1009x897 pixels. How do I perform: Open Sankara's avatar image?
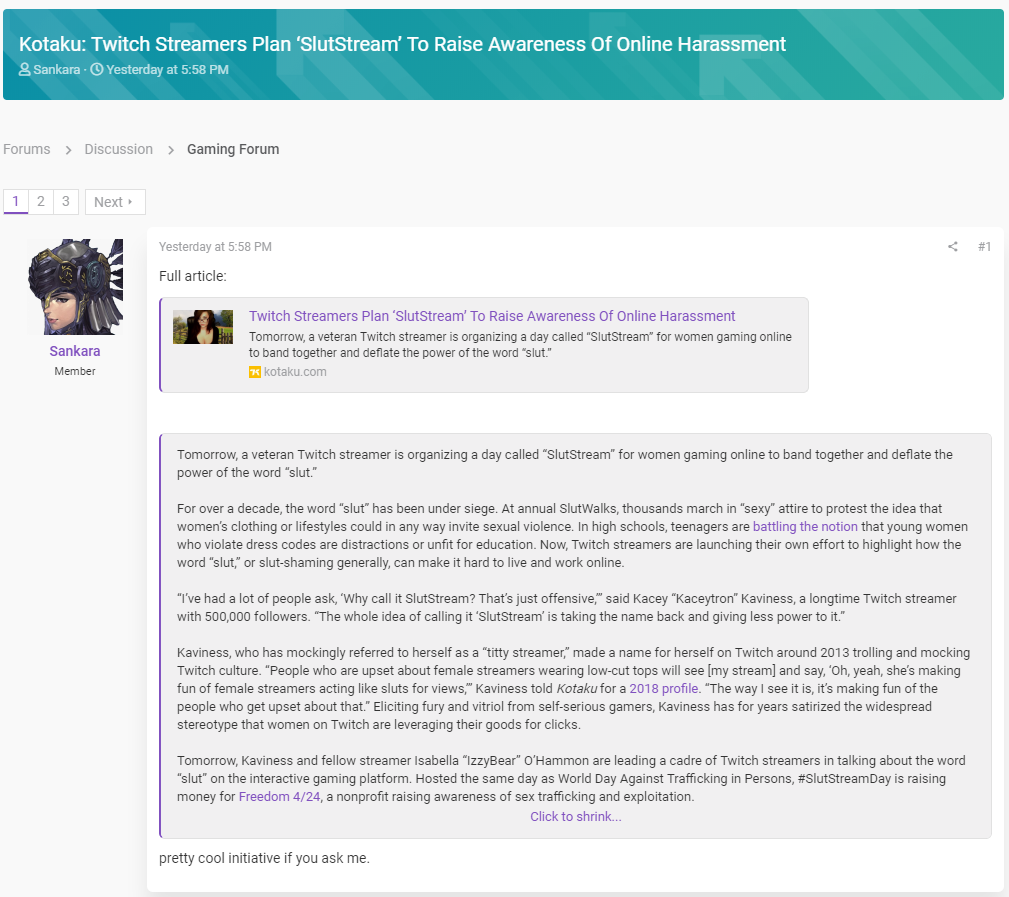point(75,287)
